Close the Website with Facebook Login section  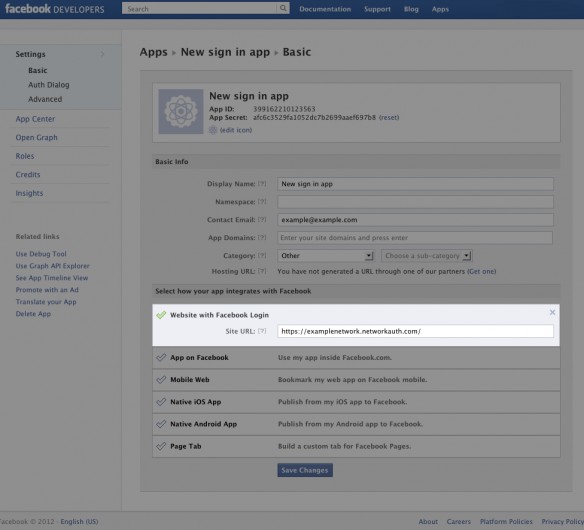552,312
